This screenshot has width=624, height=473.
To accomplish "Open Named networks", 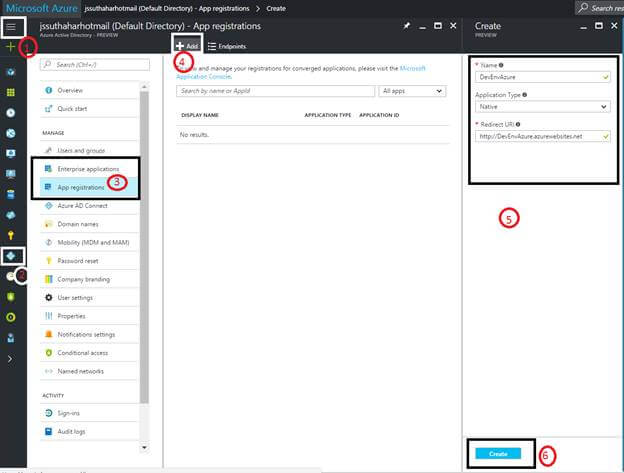I will 89,371.
